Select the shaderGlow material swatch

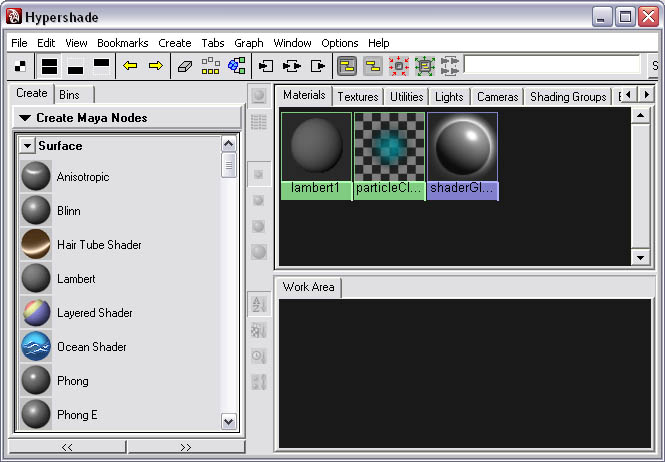(463, 156)
